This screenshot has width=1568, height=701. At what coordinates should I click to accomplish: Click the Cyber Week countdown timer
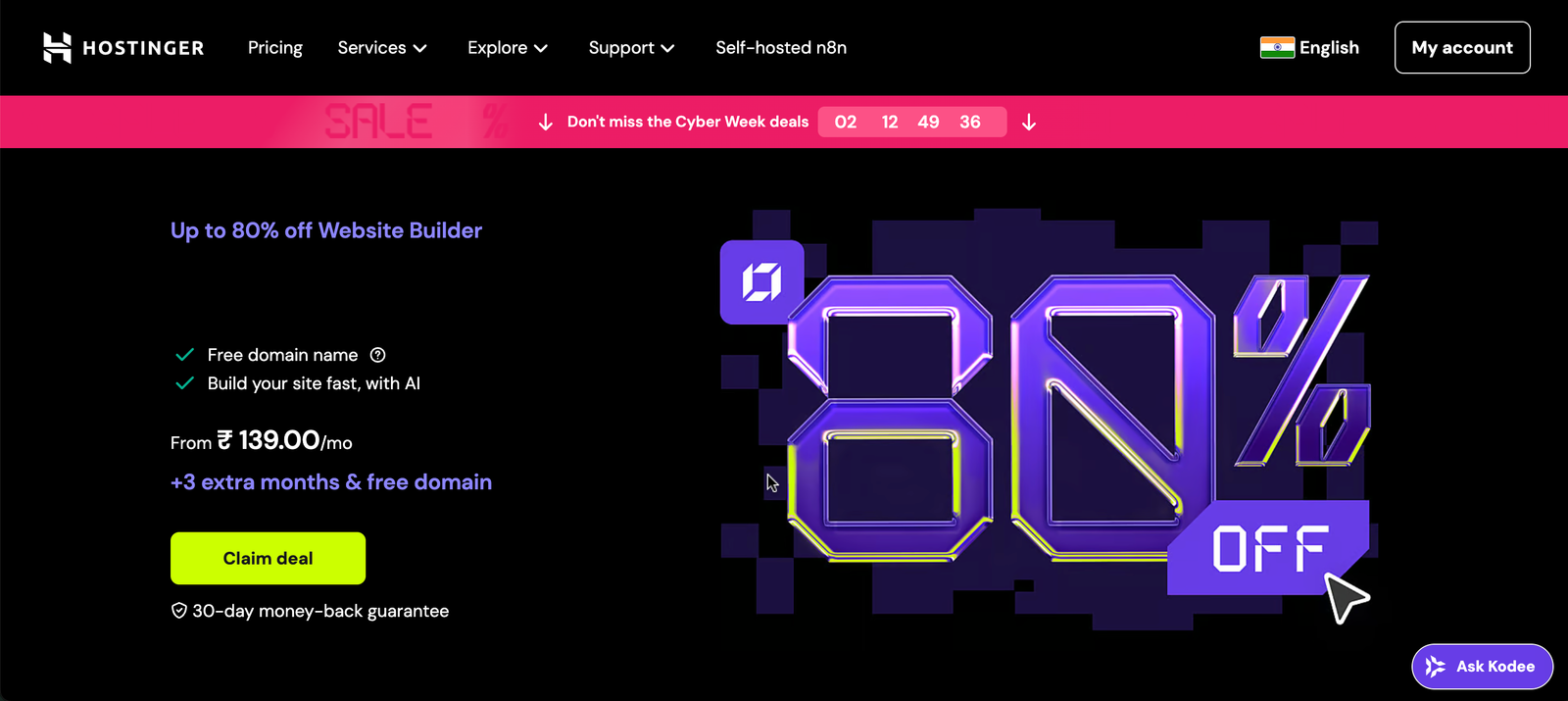(912, 122)
